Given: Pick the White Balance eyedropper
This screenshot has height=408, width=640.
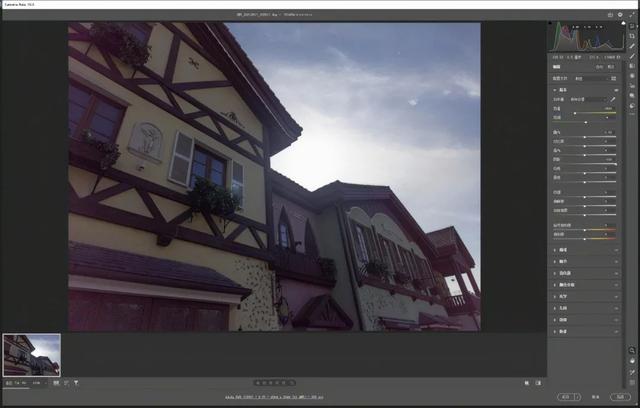Looking at the screenshot, I should click(613, 100).
